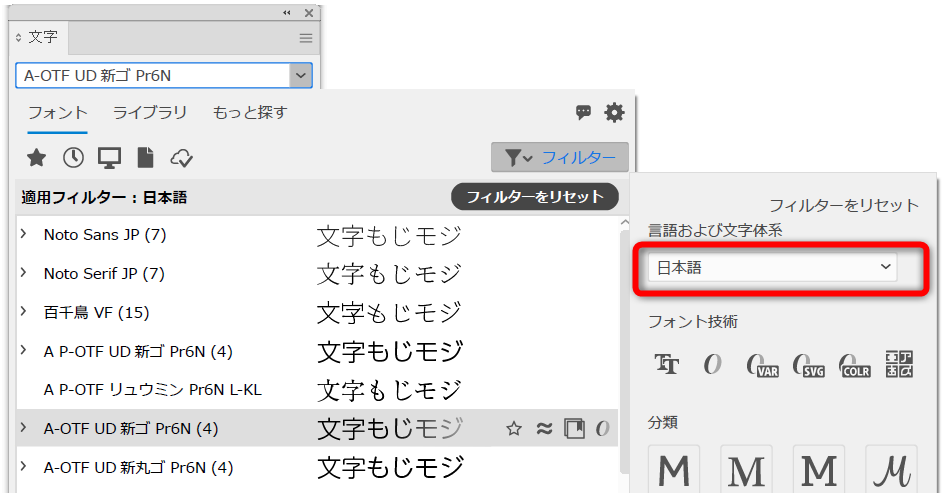This screenshot has width=951, height=493.
Task: Switch to the もっと探す tab
Action: [x=249, y=112]
